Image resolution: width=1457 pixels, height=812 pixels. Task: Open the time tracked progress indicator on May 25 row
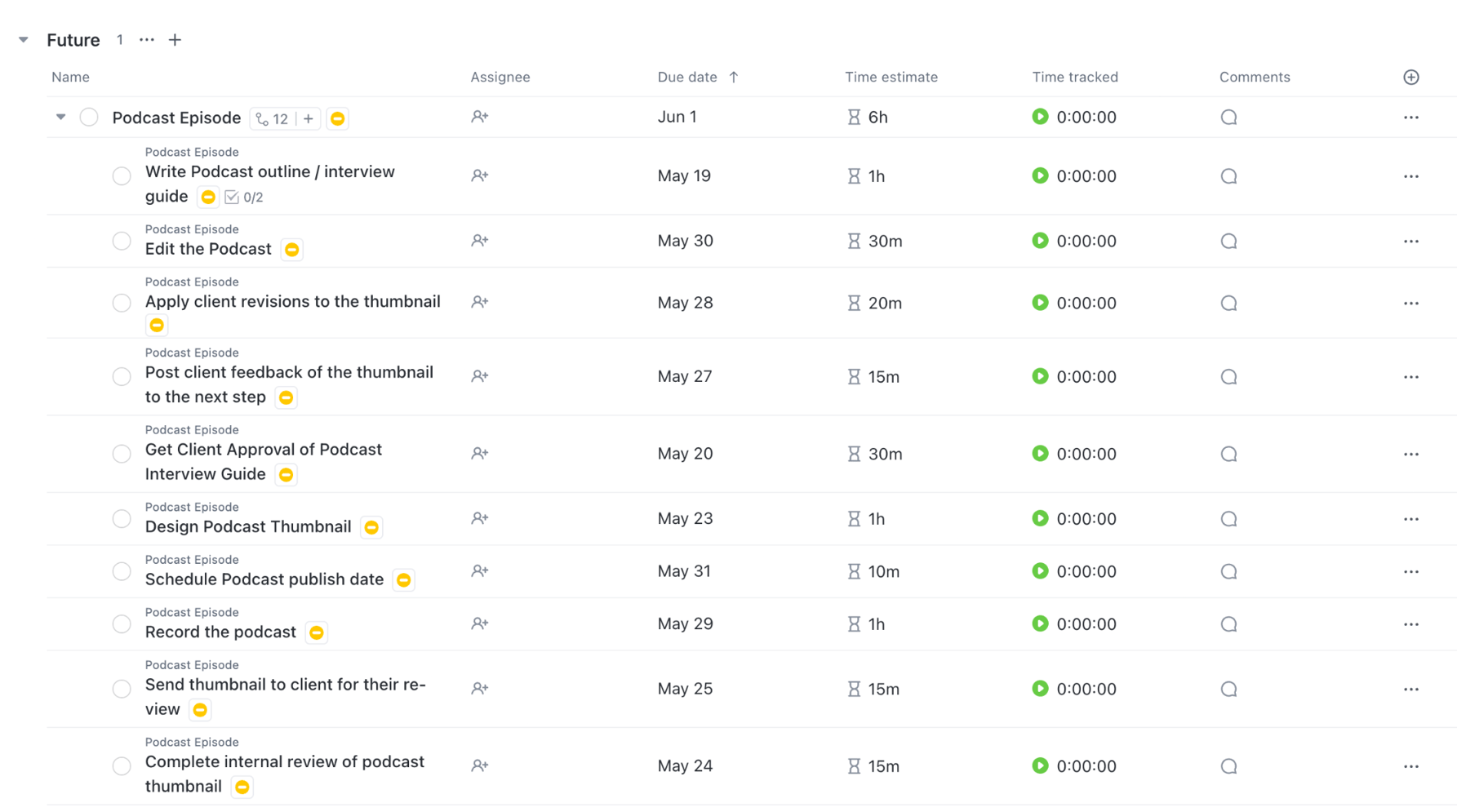coord(1040,688)
